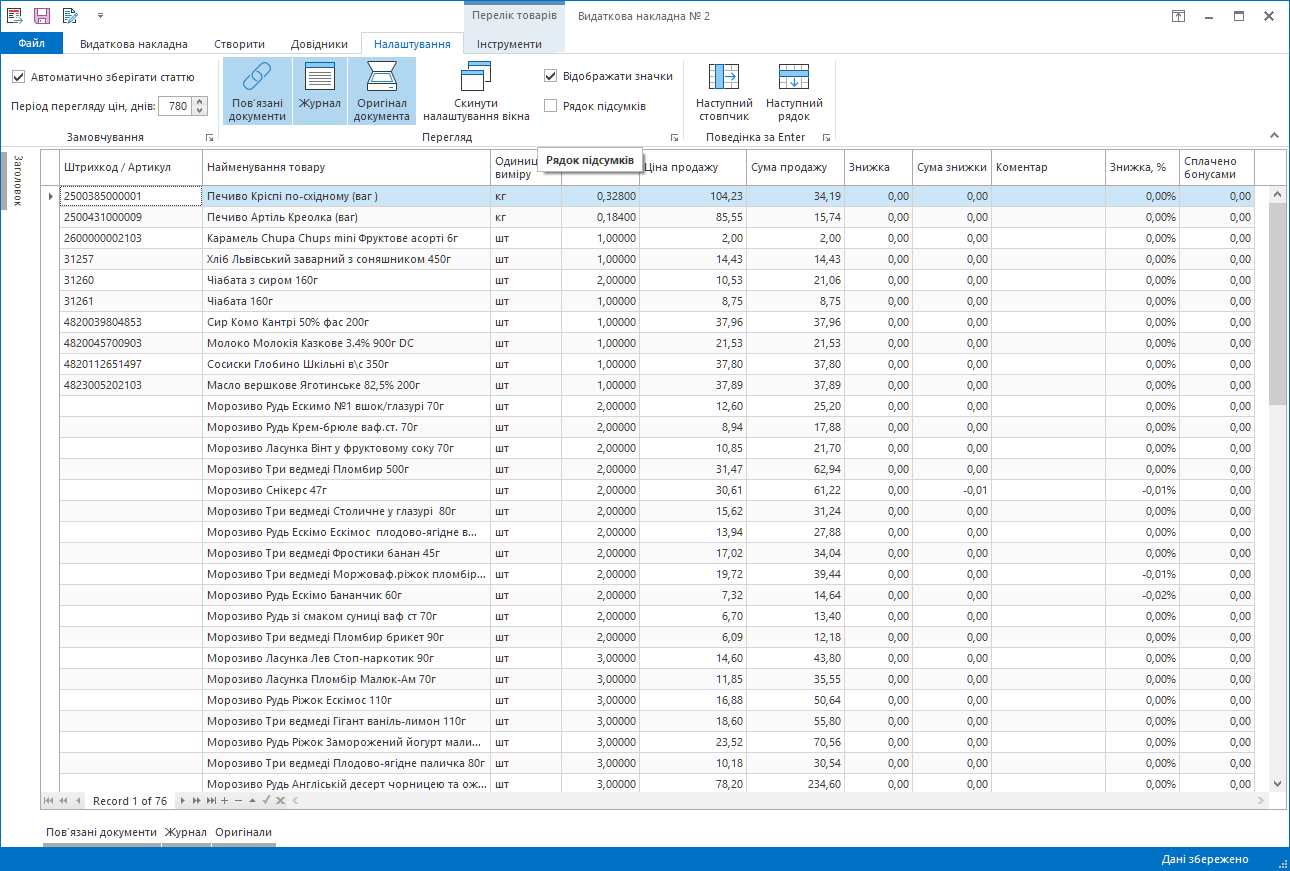Go to next page in record navigator
1290x871 pixels.
click(196, 801)
